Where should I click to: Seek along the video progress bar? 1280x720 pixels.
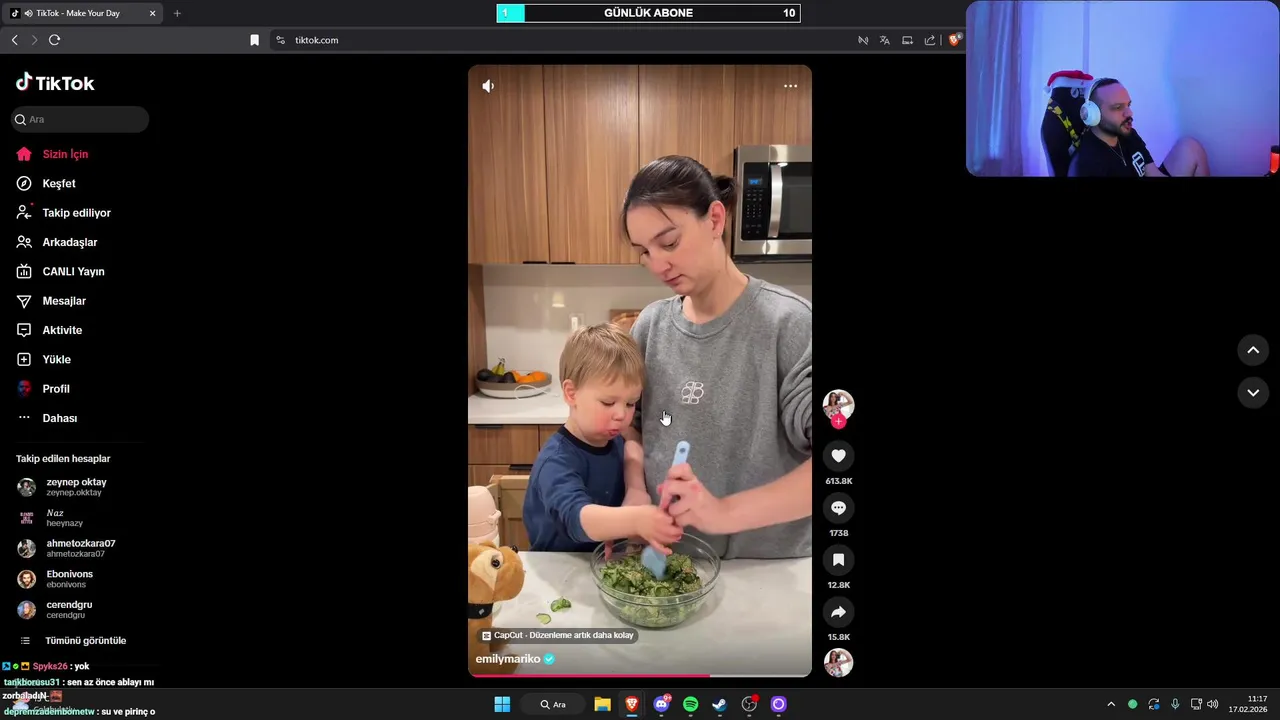pos(640,676)
